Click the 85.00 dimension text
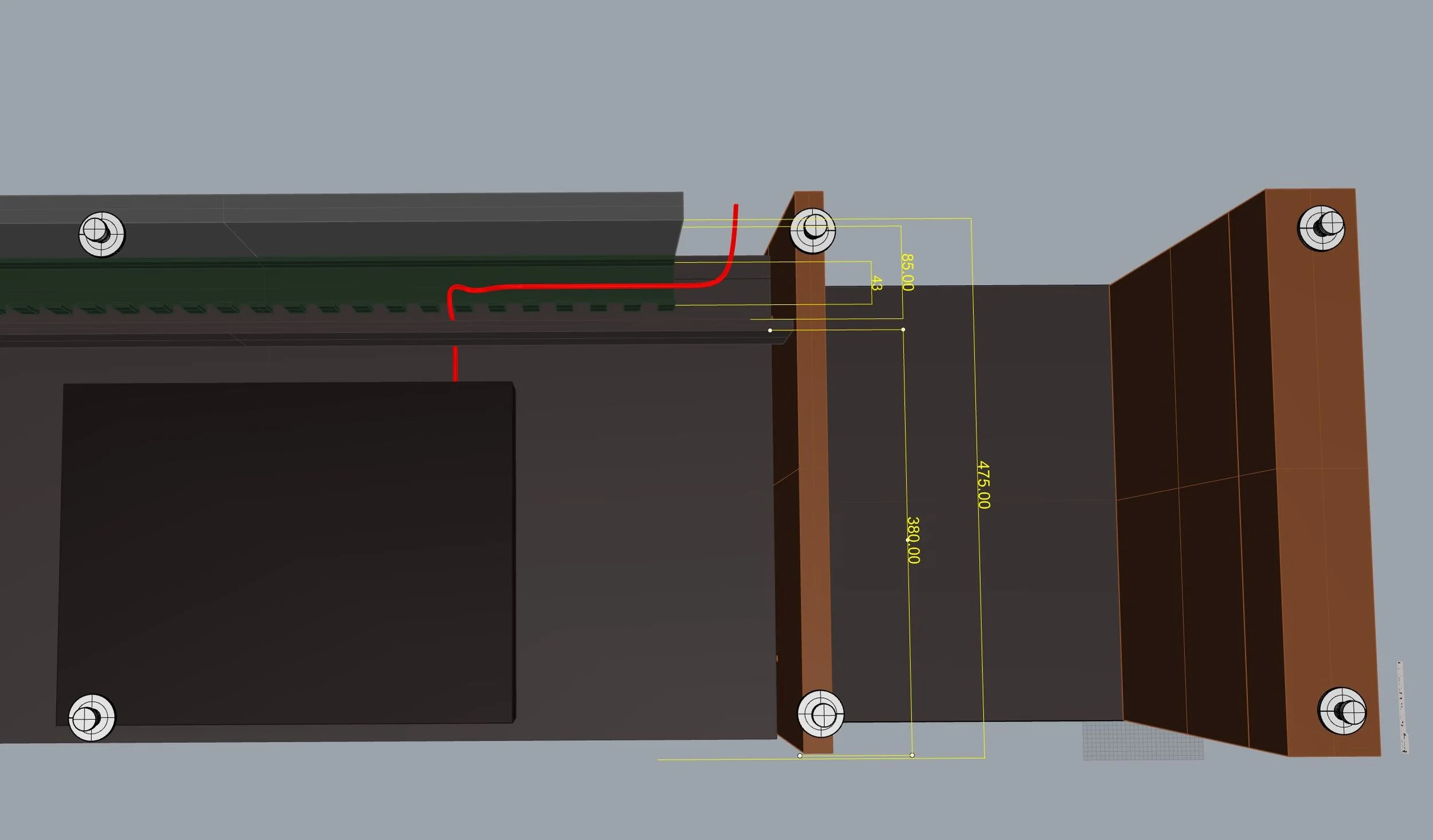1433x840 pixels. (x=907, y=272)
